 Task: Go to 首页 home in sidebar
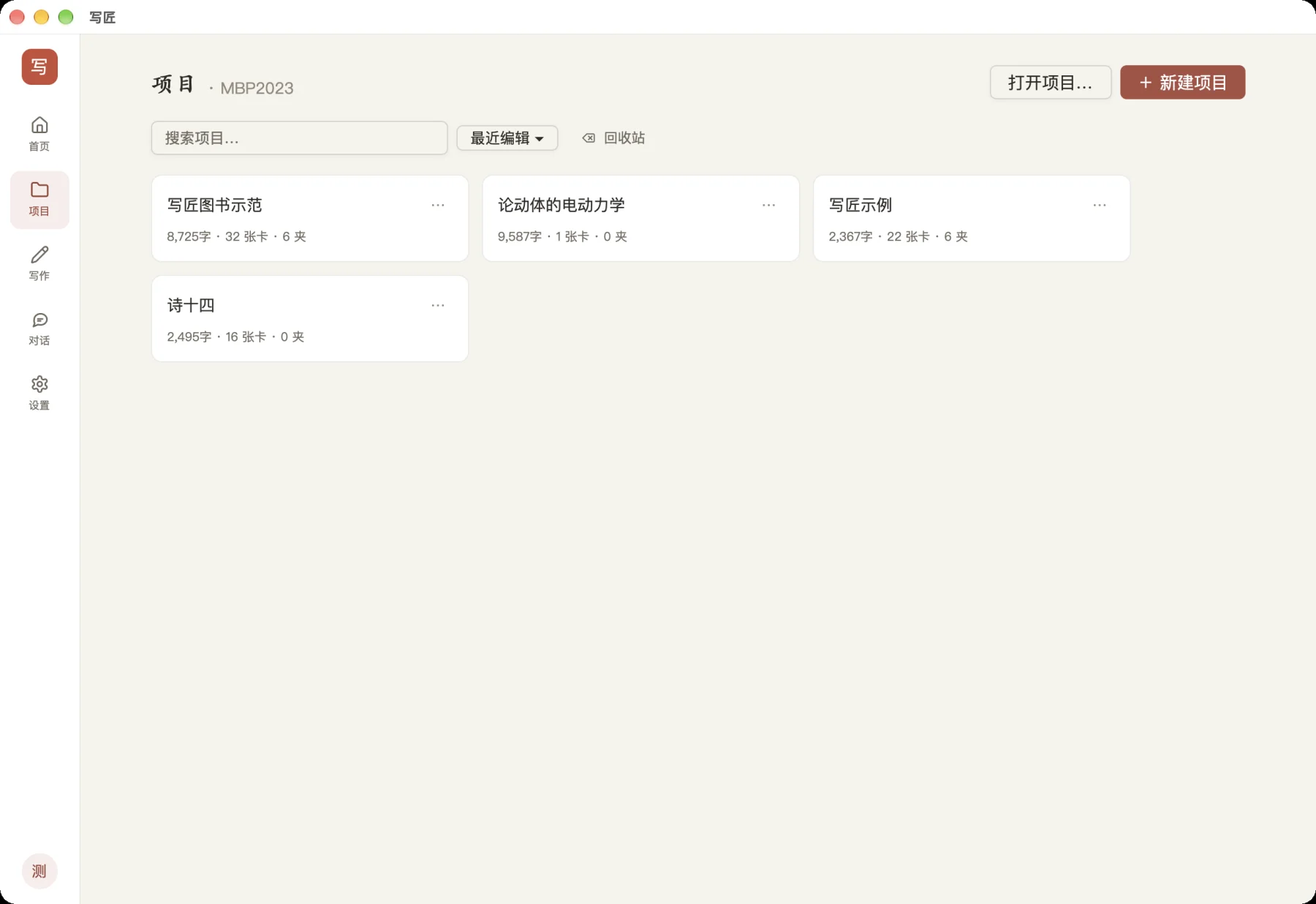click(x=39, y=134)
